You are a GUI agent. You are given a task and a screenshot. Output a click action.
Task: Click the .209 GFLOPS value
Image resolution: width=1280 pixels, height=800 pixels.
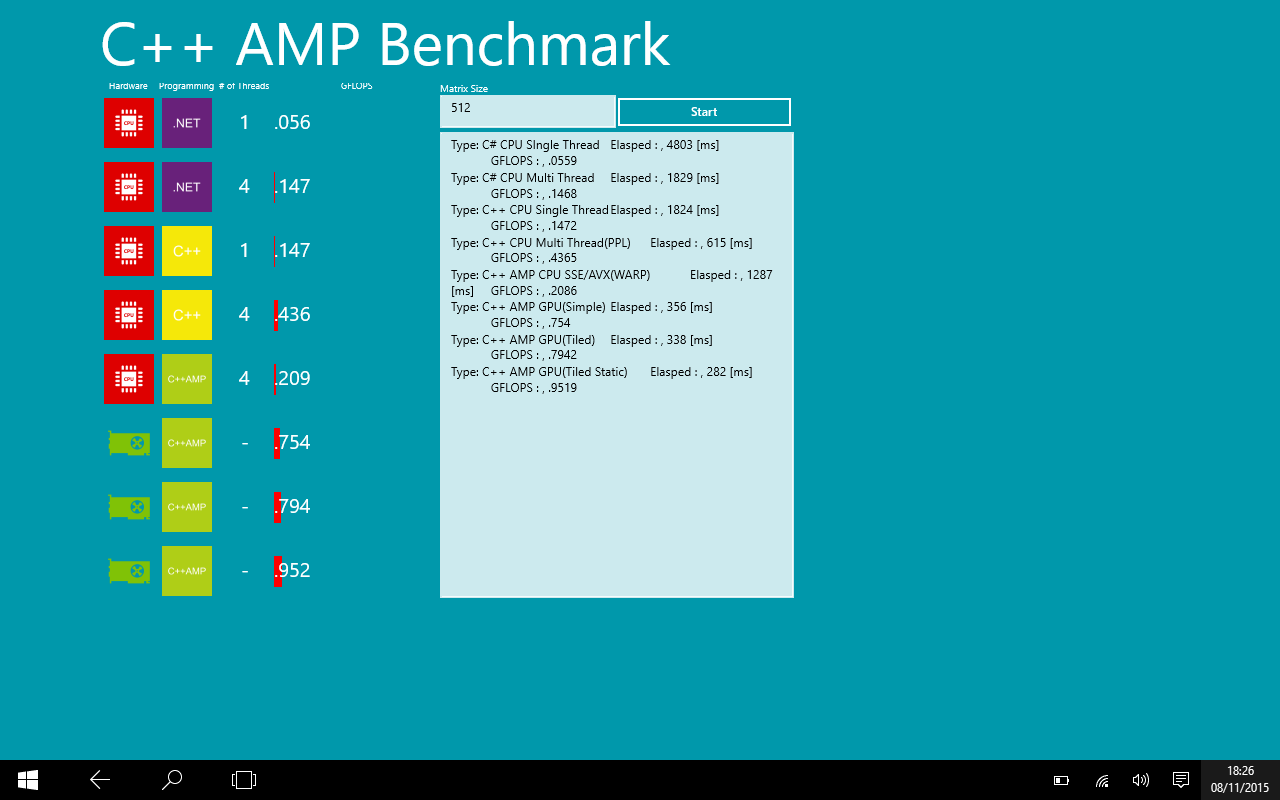[292, 379]
